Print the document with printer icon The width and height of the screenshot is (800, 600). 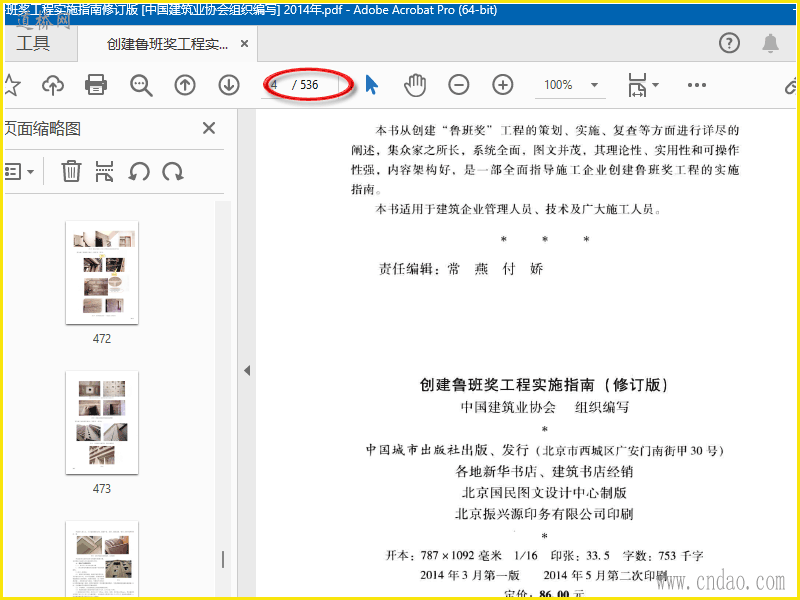96,85
